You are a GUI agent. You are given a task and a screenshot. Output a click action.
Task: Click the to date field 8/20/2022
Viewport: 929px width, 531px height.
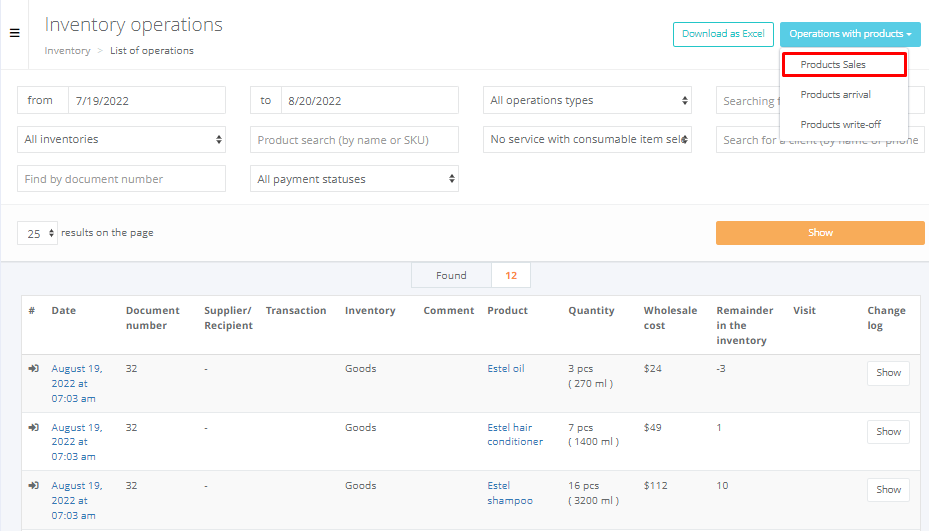tap(369, 100)
